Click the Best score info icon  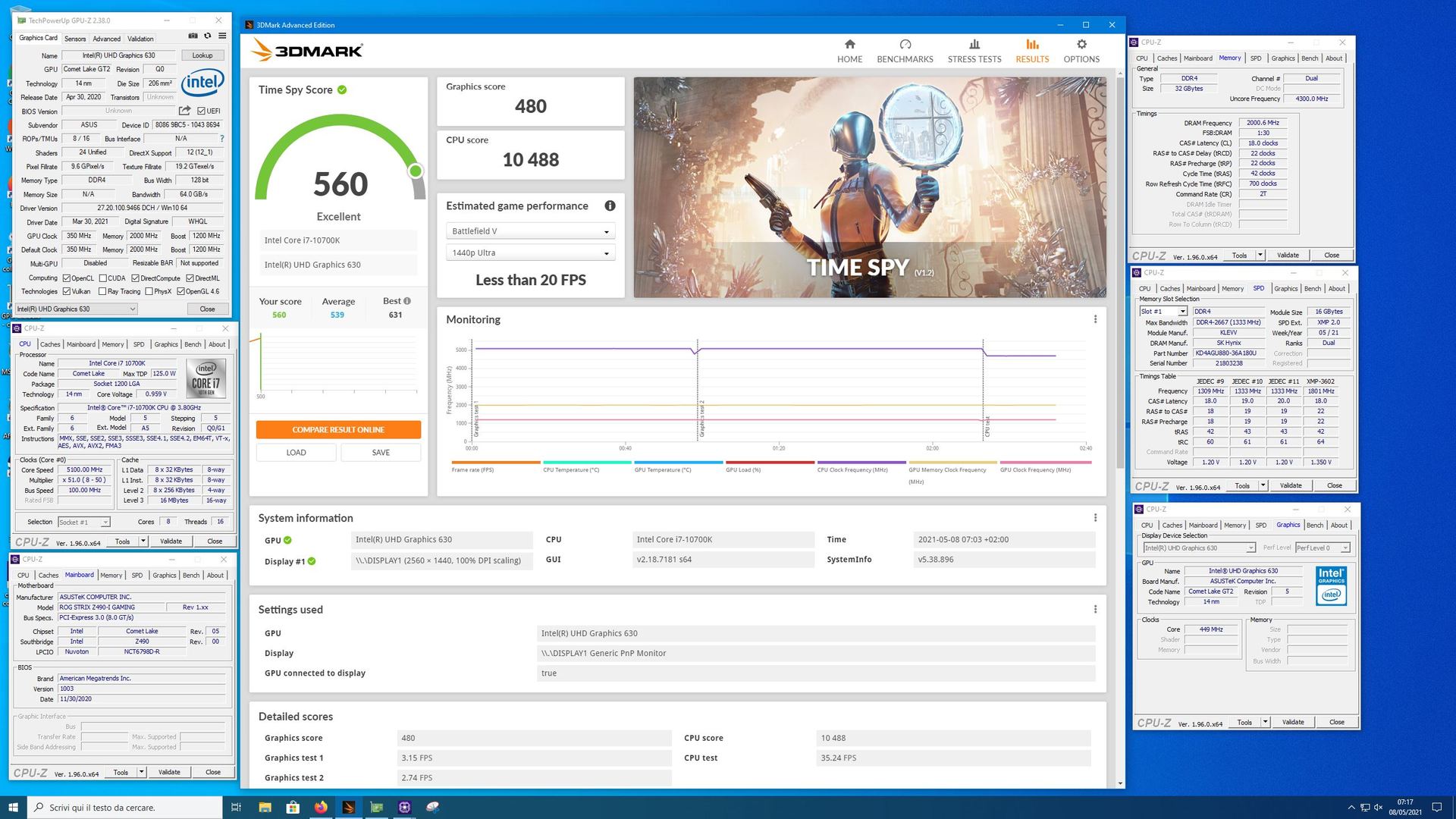pyautogui.click(x=407, y=301)
